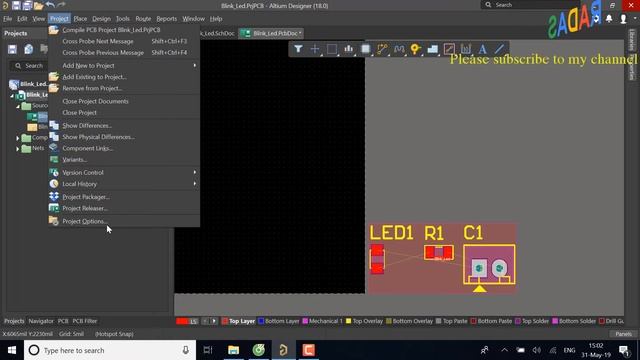Open File Explorer from the taskbar
Viewport: 640px width, 360px height.
[233, 350]
